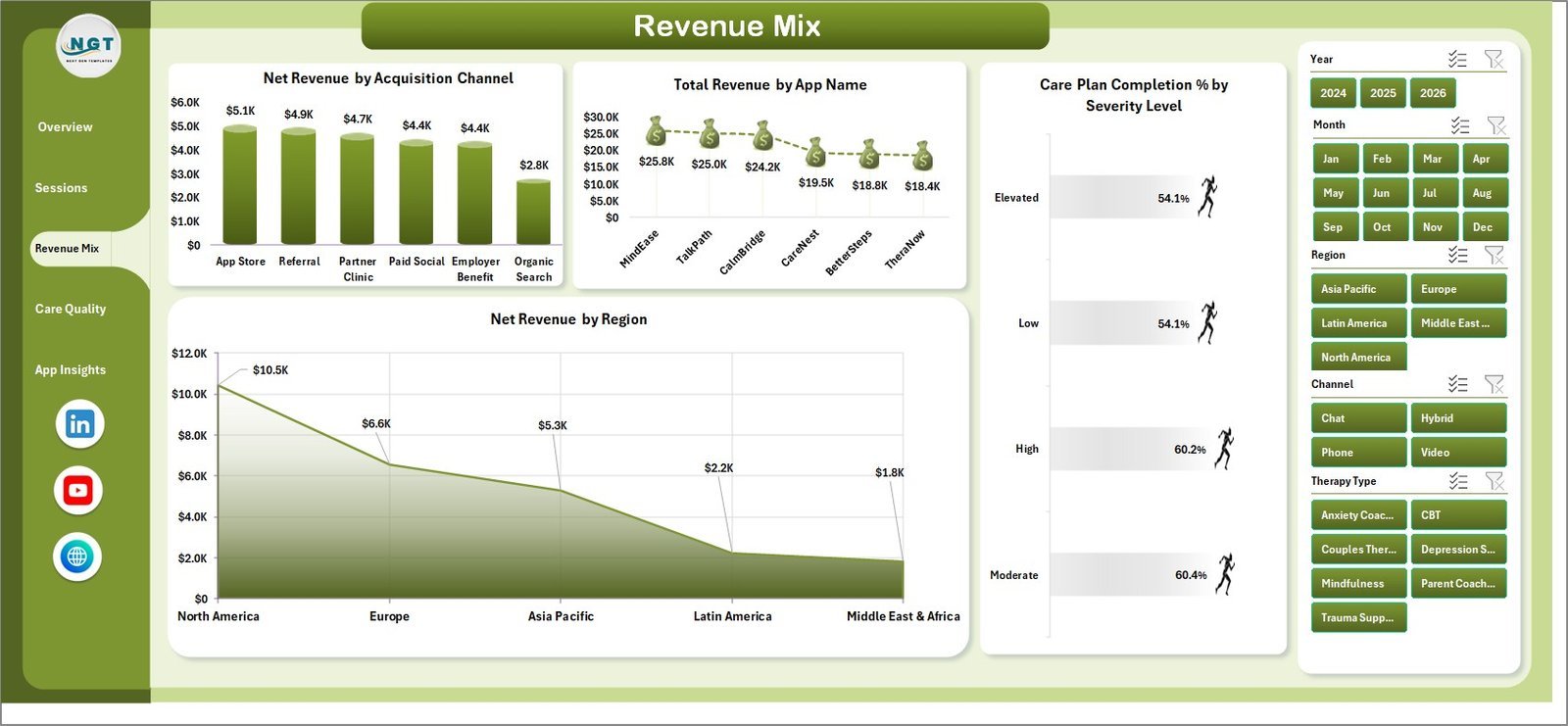This screenshot has width=1568, height=726.
Task: Select the Aug month filter
Action: point(1485,193)
